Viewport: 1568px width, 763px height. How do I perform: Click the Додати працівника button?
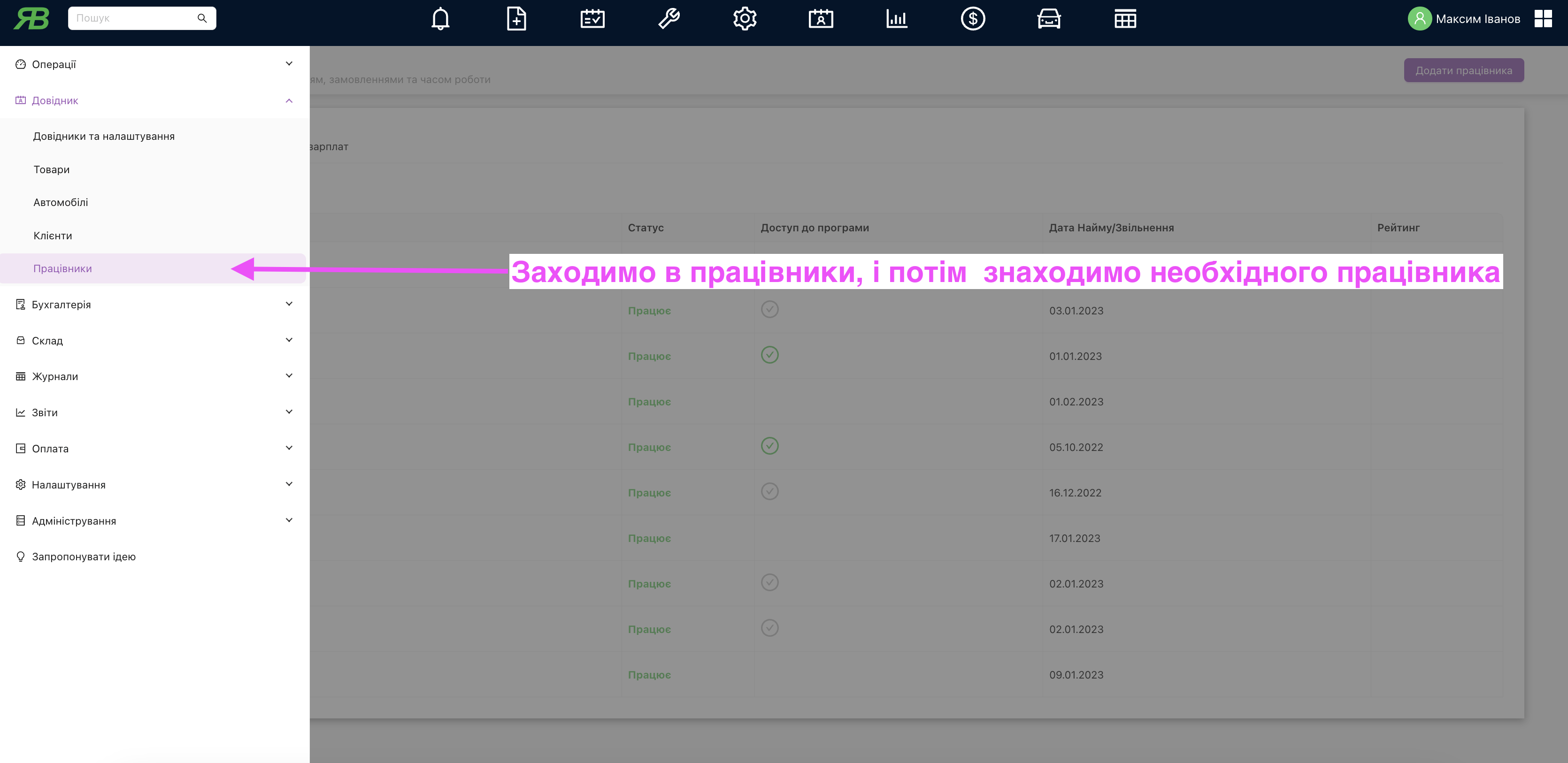pos(1463,70)
